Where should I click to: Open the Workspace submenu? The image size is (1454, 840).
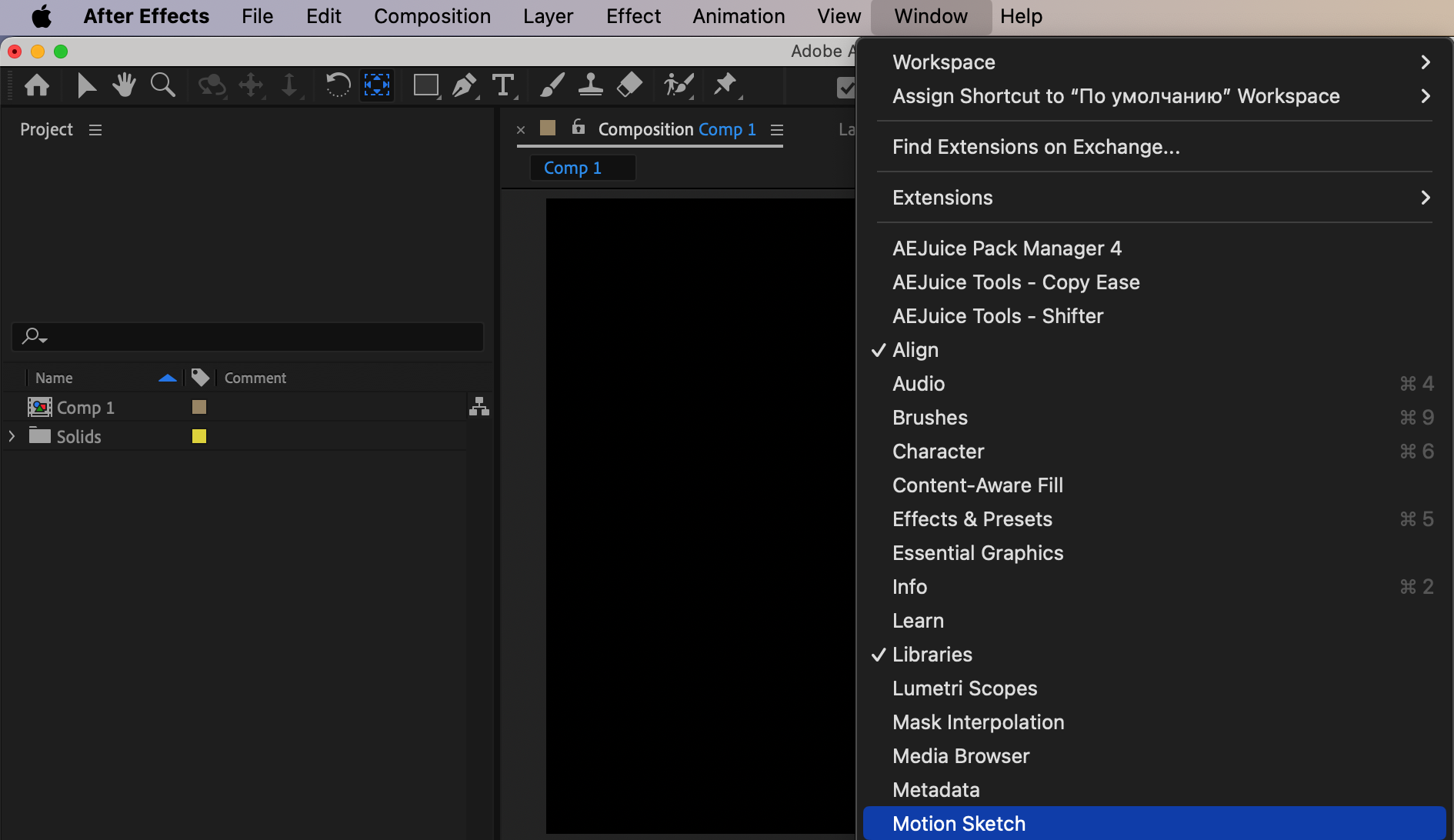click(x=1154, y=62)
